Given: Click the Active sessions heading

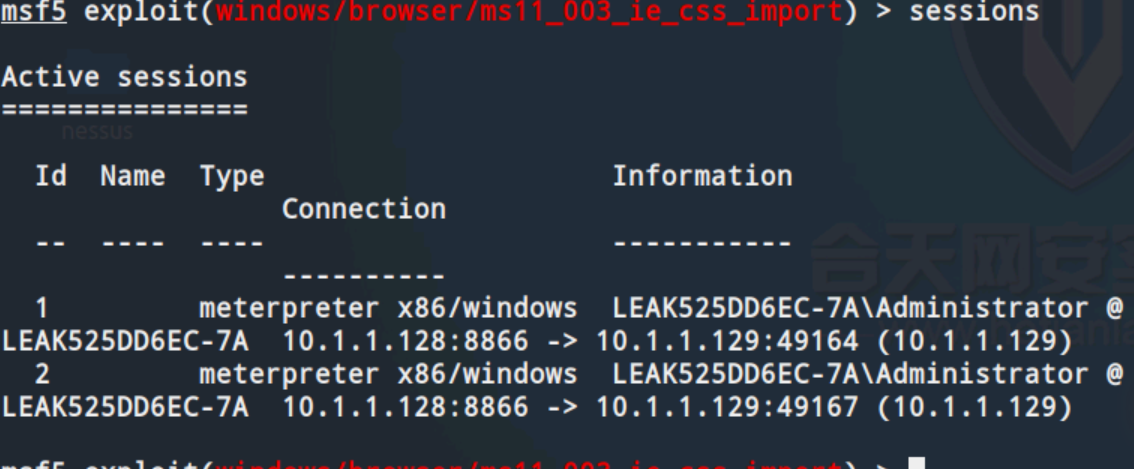Looking at the screenshot, I should coord(124,77).
